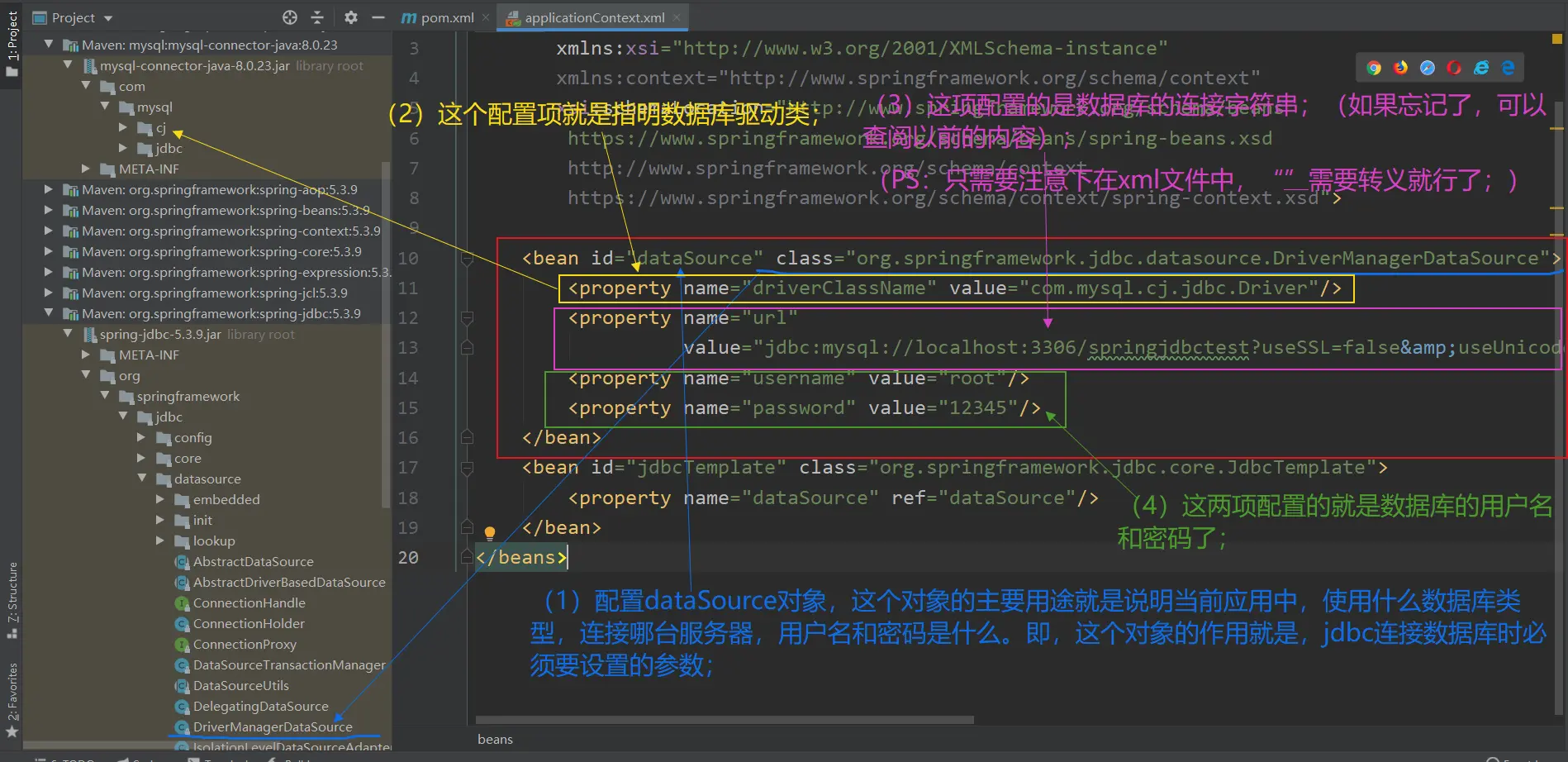
Task: Collapse the datasource folder node
Action: pyautogui.click(x=142, y=479)
